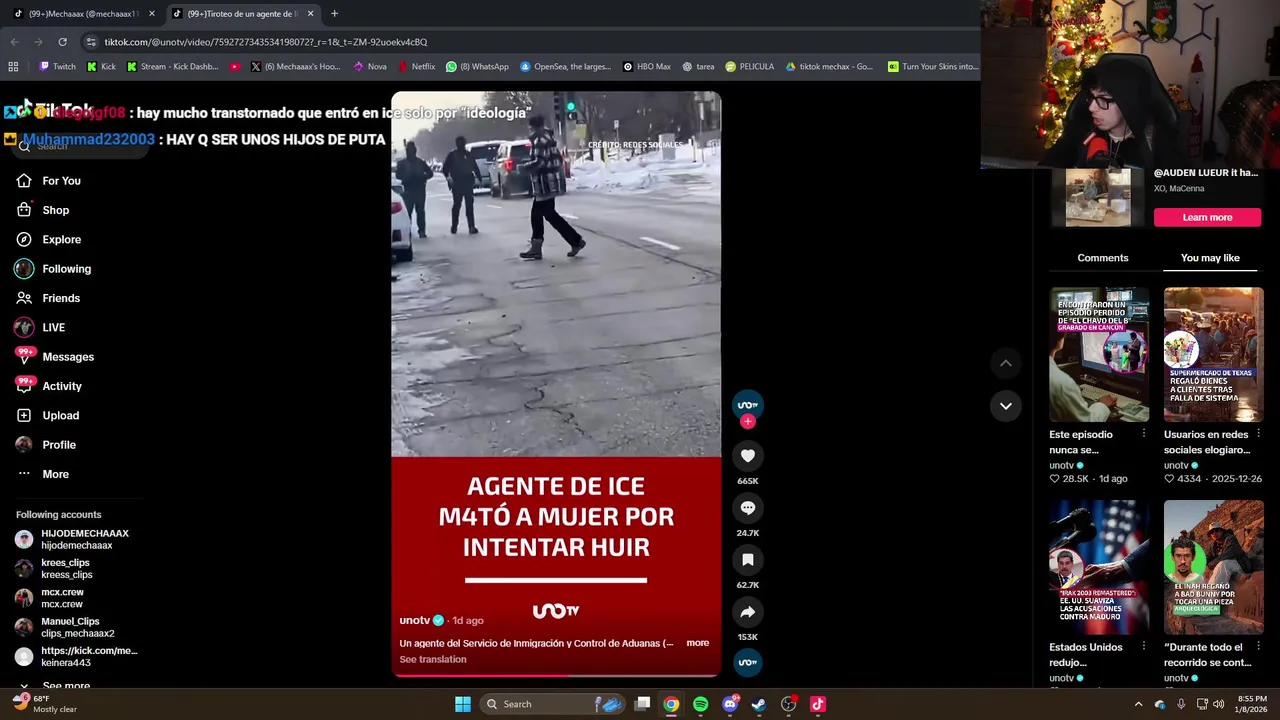The width and height of the screenshot is (1280, 720).
Task: Follow unotv with the red plus badge
Action: (x=747, y=422)
